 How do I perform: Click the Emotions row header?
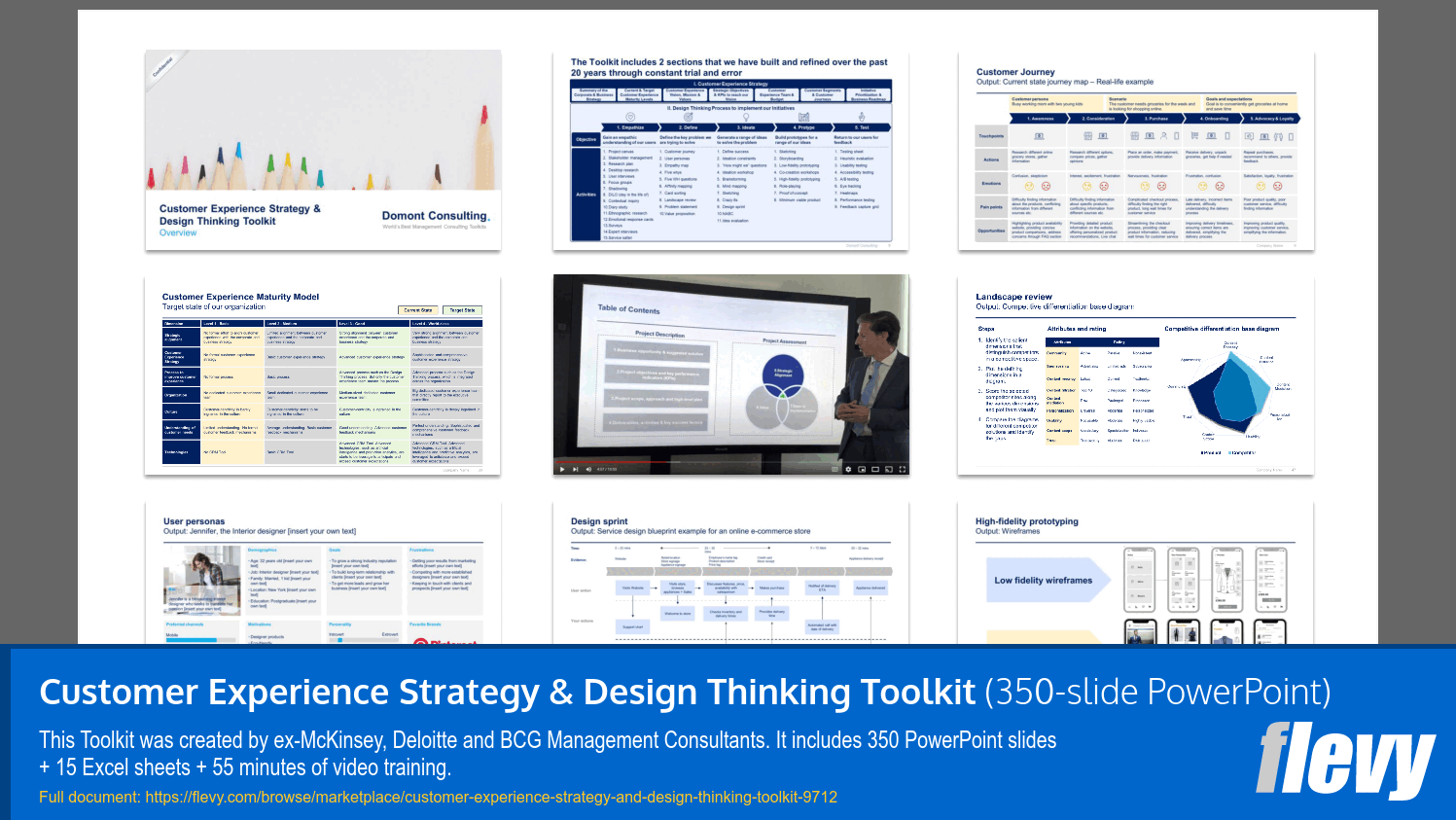click(x=991, y=183)
